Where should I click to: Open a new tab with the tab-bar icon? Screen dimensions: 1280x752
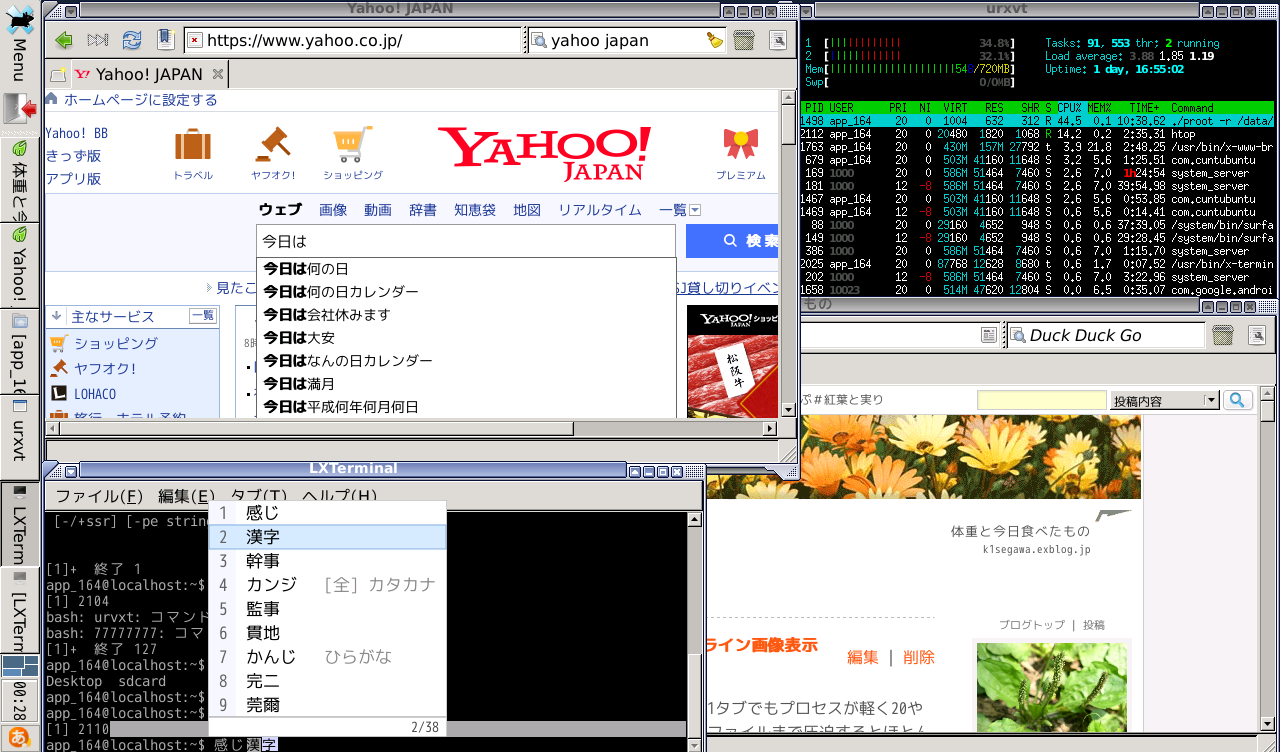point(58,74)
